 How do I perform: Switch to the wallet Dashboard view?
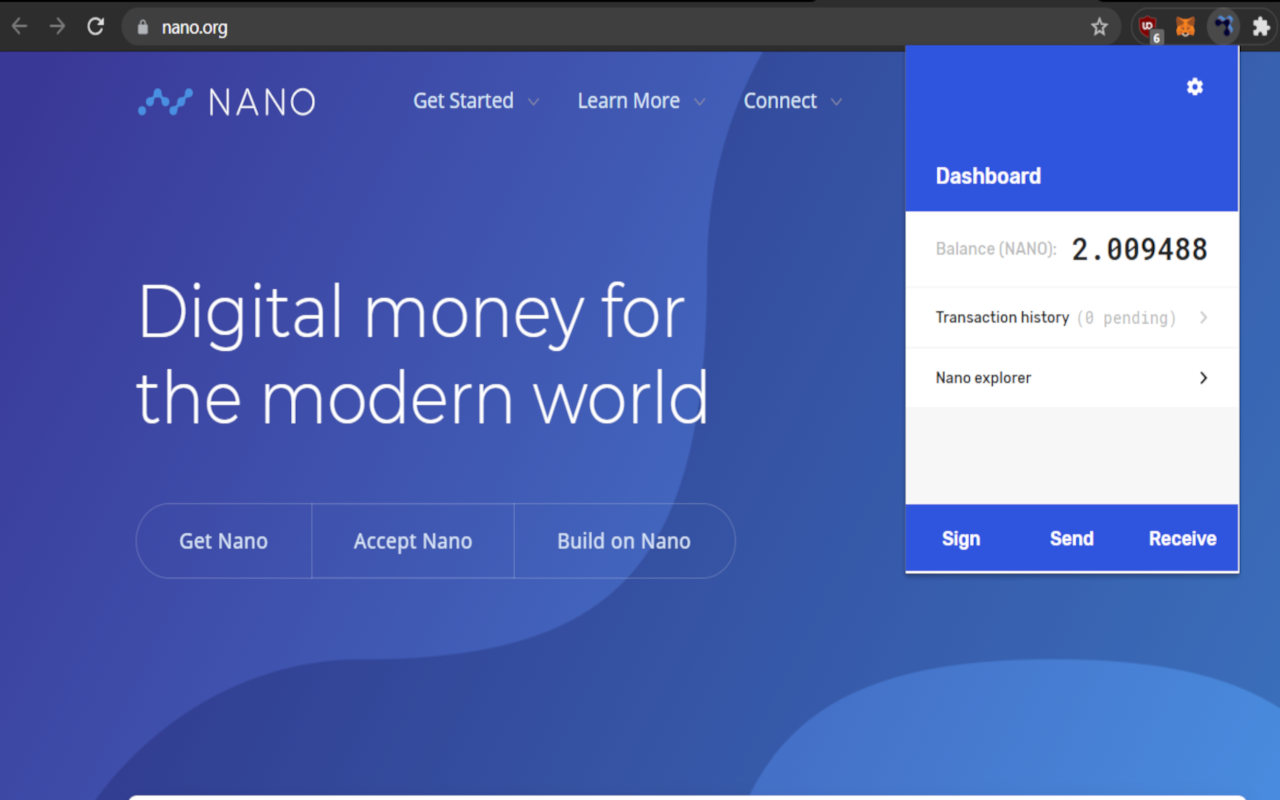[988, 175]
